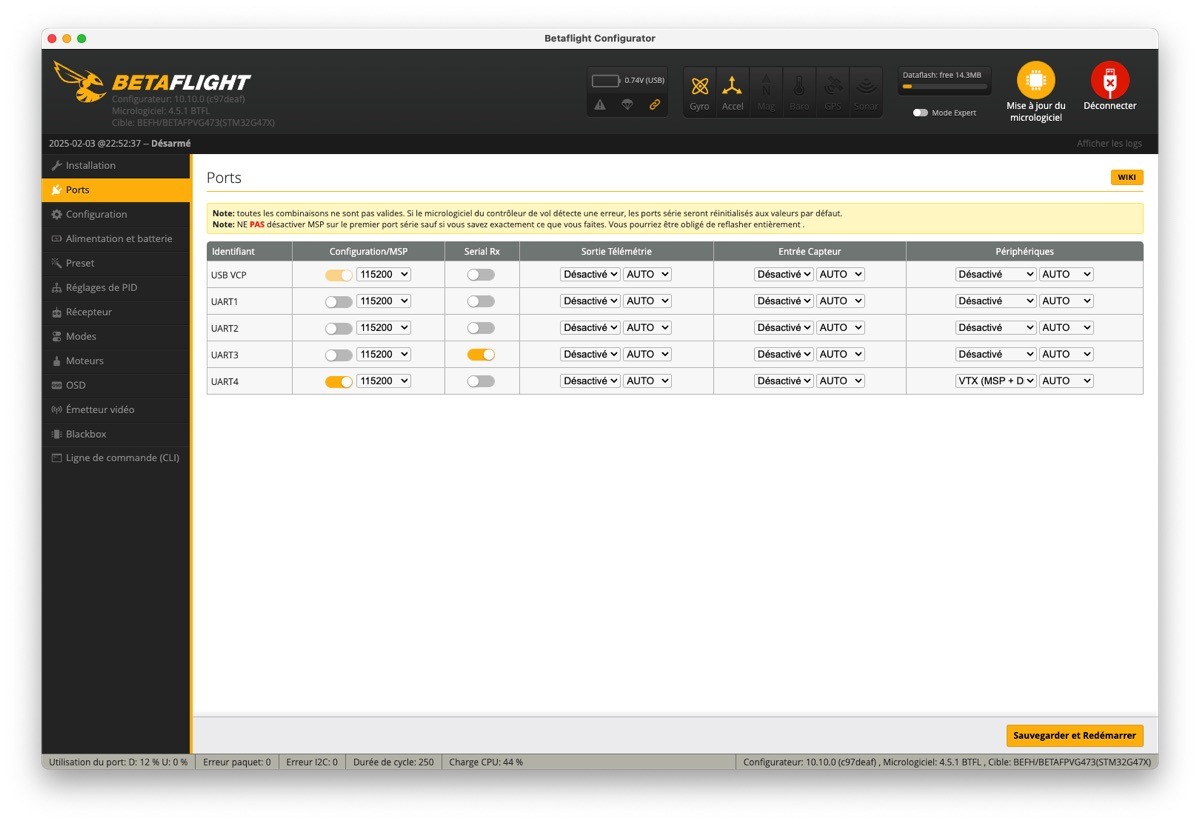Image resolution: width=1200 pixels, height=824 pixels.
Task: Click the Sonar sensor icon
Action: (866, 86)
